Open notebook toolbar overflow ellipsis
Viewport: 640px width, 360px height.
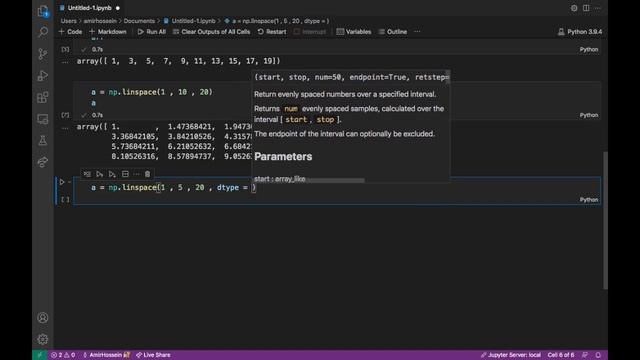point(417,32)
